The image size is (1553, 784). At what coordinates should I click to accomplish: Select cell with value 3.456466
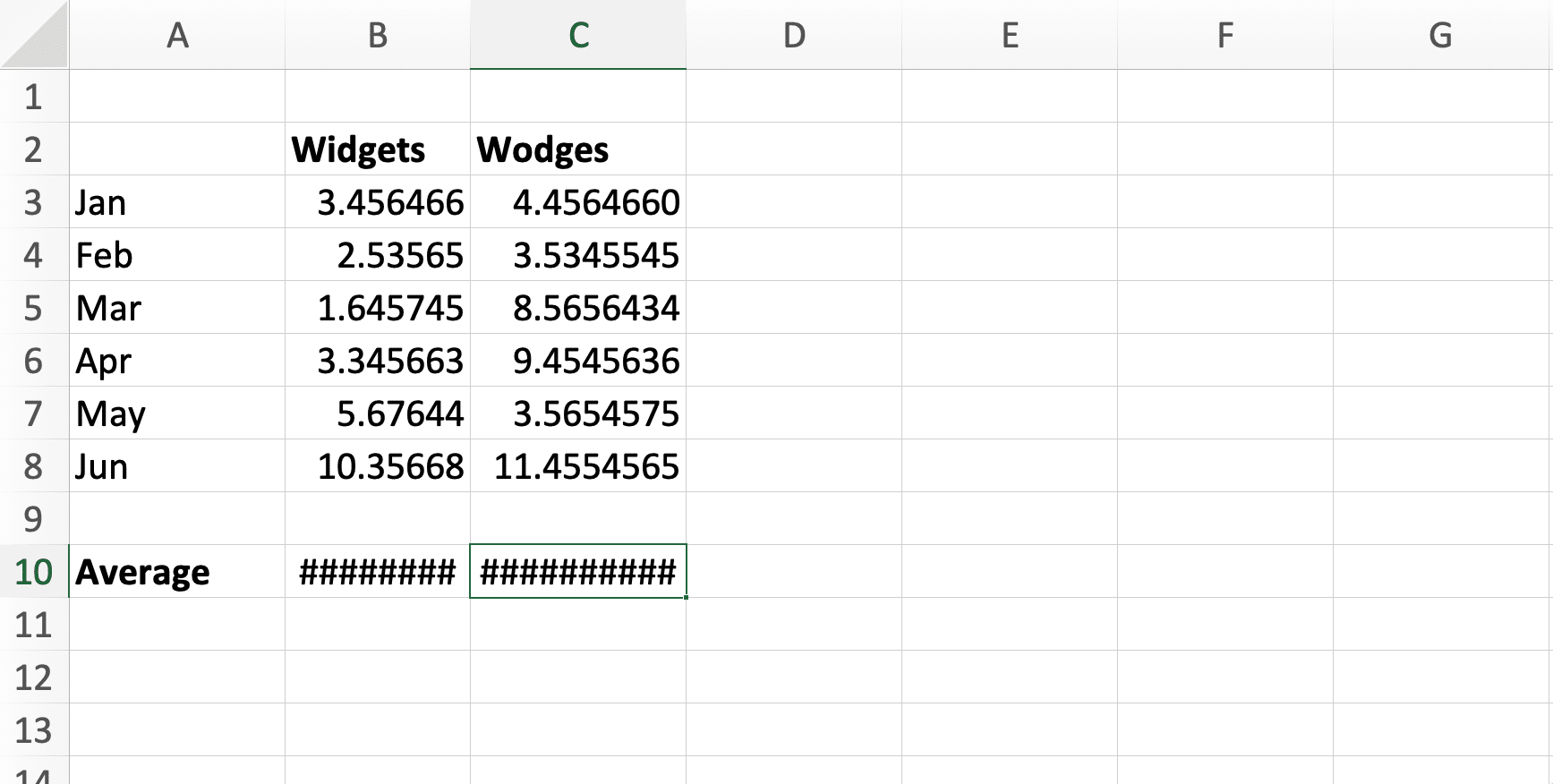coord(378,201)
